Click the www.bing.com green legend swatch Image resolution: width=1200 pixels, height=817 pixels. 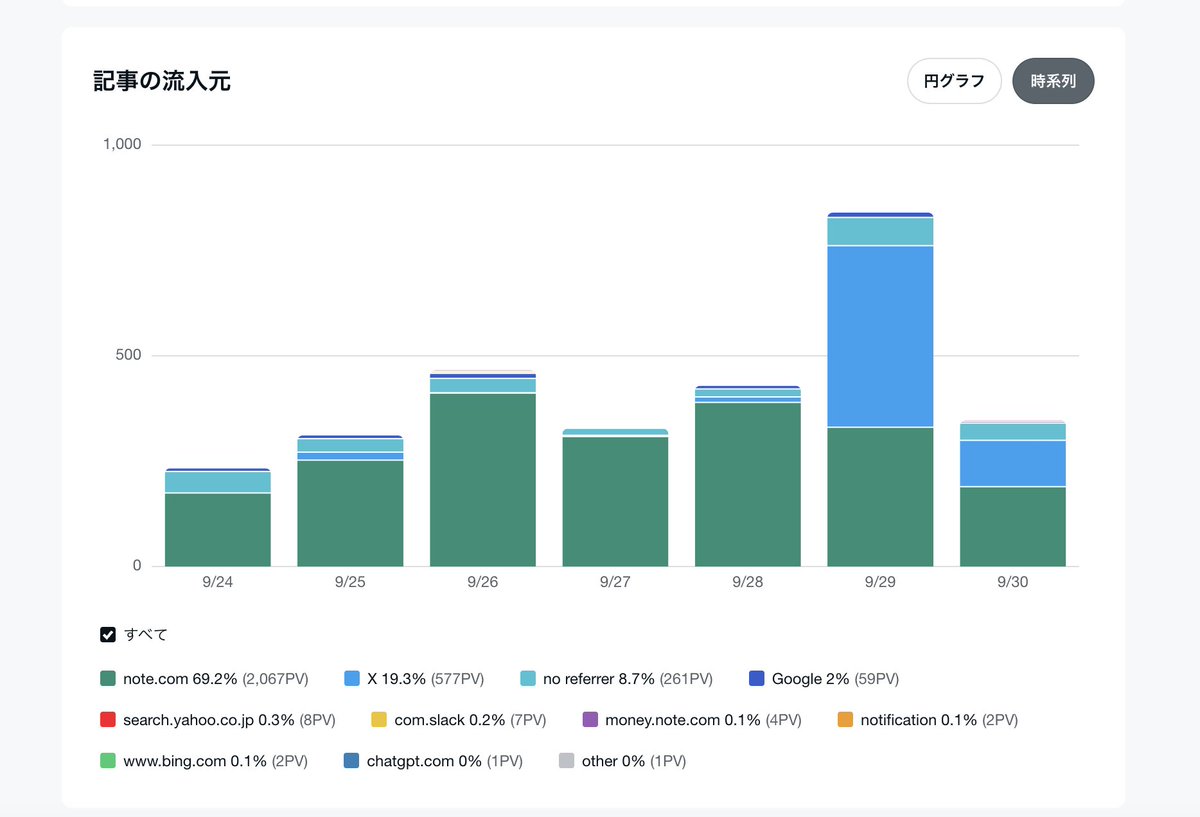pos(109,761)
